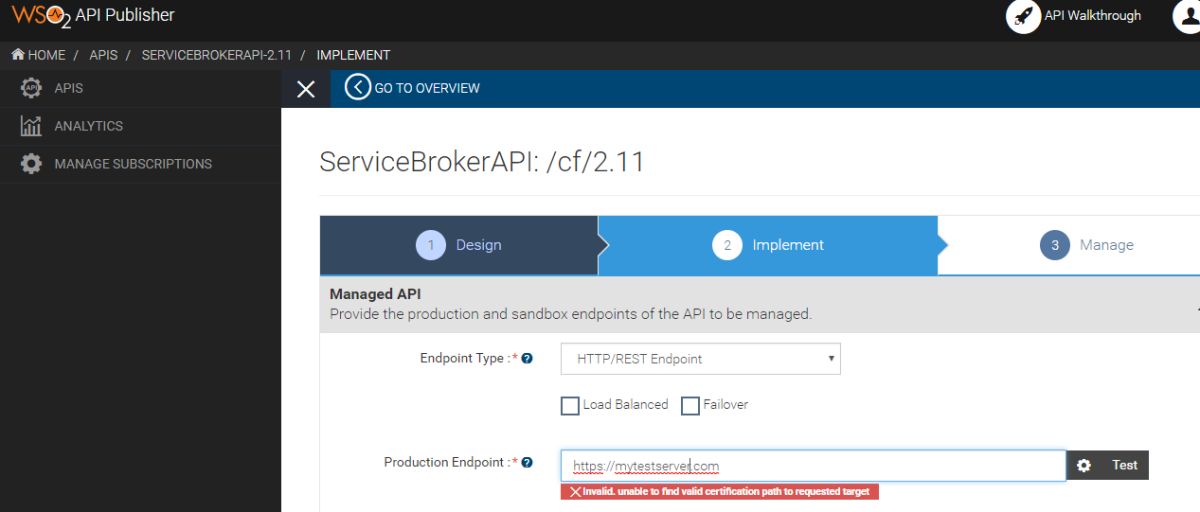
Task: Click the ServiceBrokerAPI: /cf/2.11 heading
Action: click(482, 162)
